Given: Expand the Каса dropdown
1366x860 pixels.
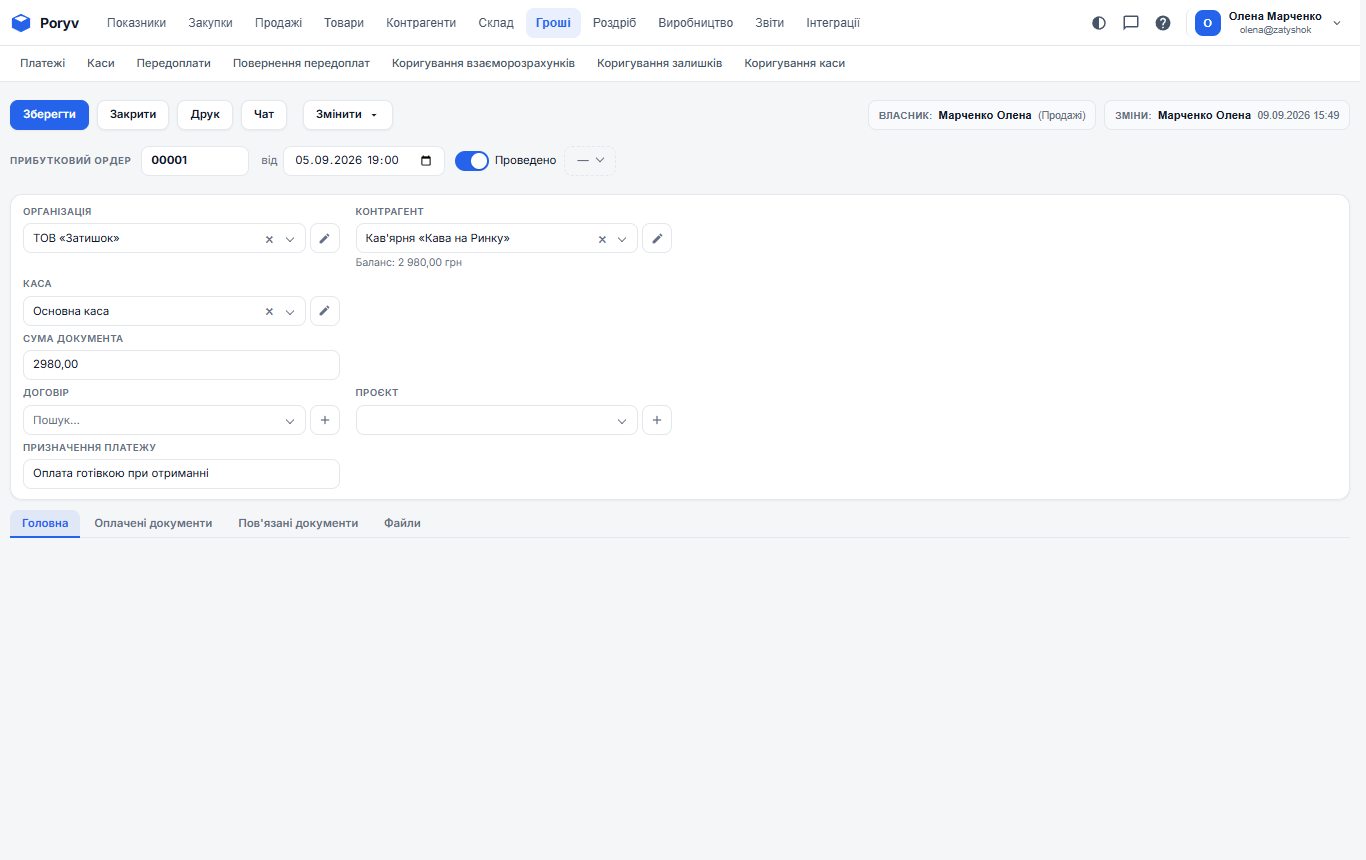Looking at the screenshot, I should 290,311.
